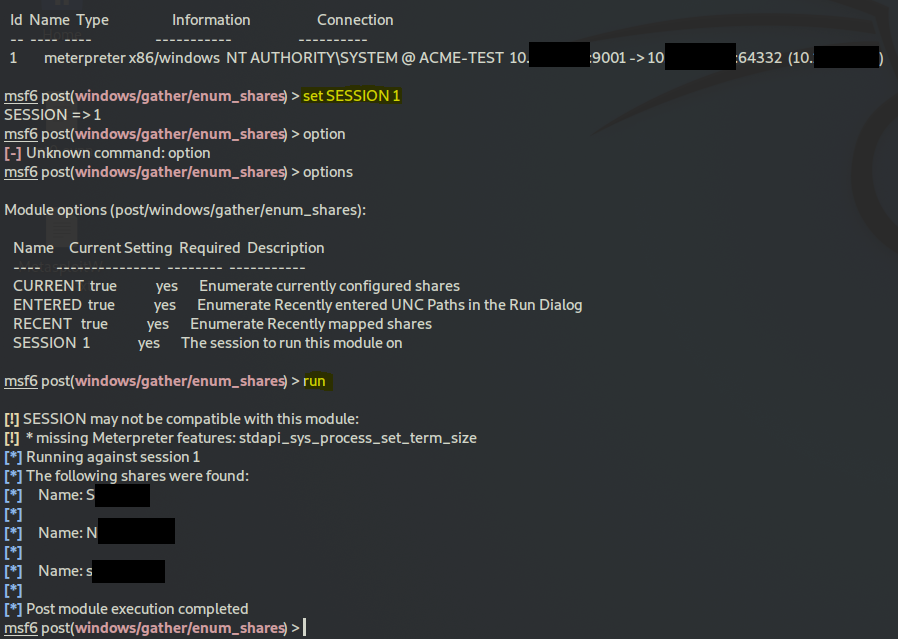
Task: Click the 'Information' column header in sessions table
Action: coord(211,20)
